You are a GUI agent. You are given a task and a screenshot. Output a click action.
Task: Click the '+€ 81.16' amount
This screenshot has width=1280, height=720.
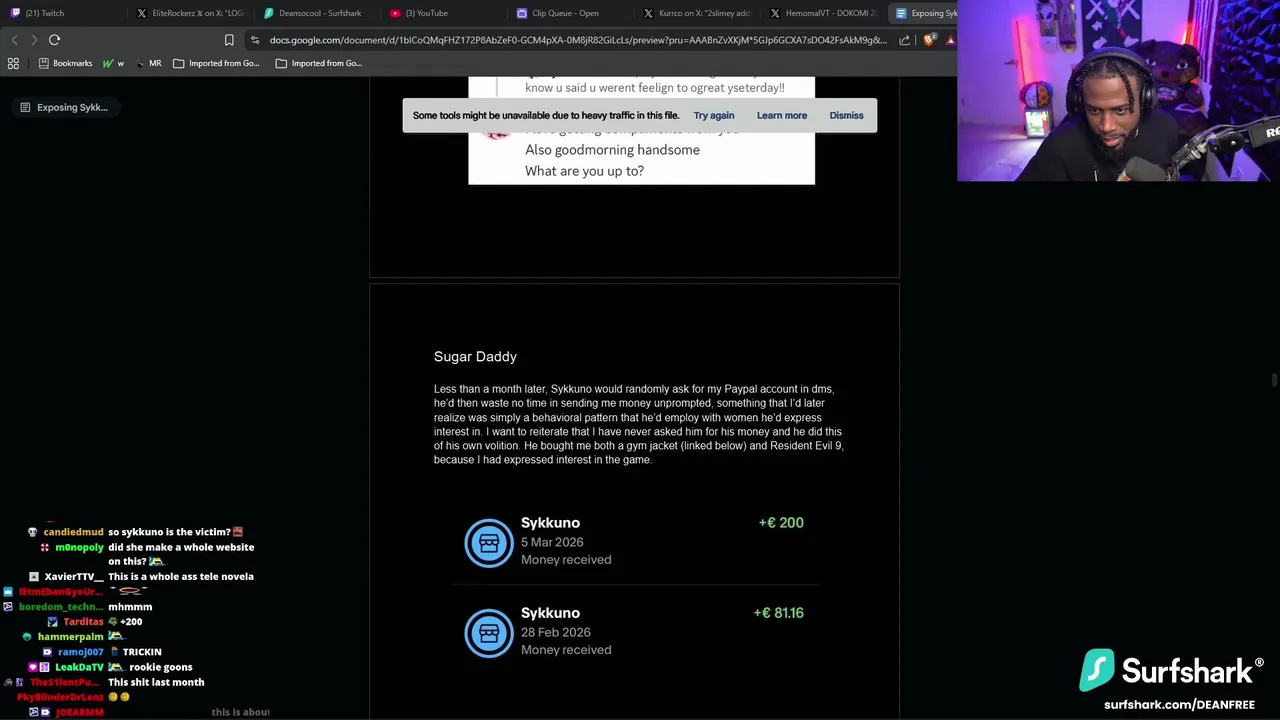(x=778, y=612)
